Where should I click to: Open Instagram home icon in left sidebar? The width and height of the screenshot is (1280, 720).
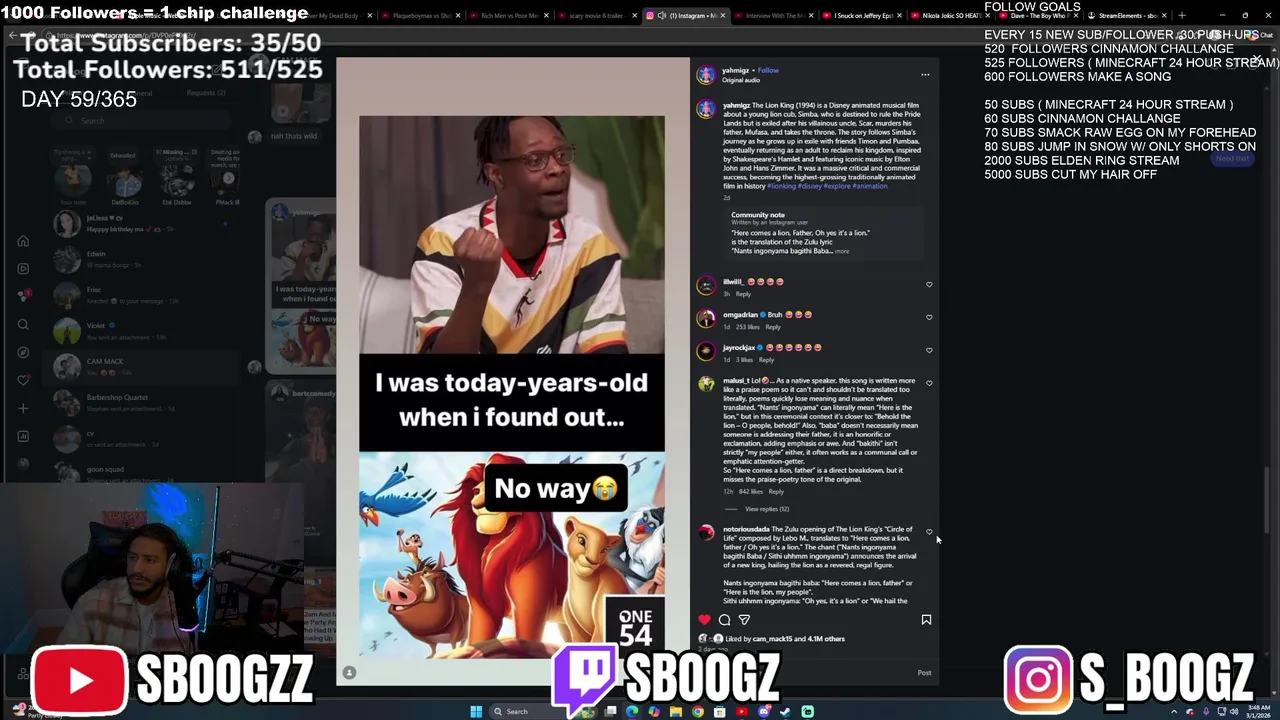click(23, 241)
